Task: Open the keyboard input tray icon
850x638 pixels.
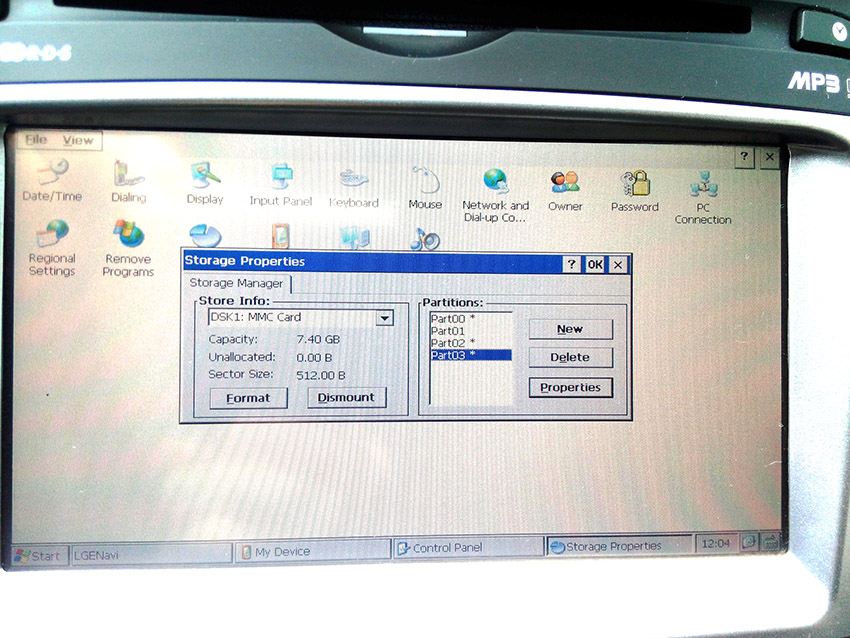Action: (x=771, y=540)
